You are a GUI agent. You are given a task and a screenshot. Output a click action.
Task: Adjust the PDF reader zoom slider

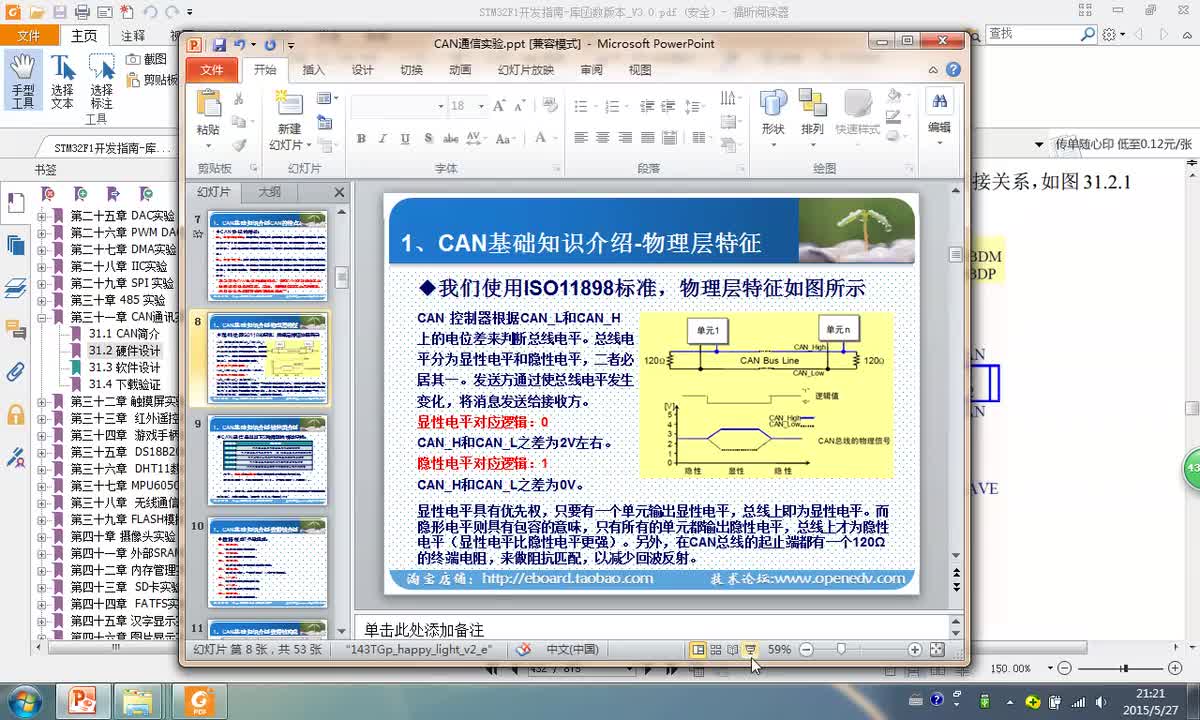pyautogui.click(x=1124, y=668)
